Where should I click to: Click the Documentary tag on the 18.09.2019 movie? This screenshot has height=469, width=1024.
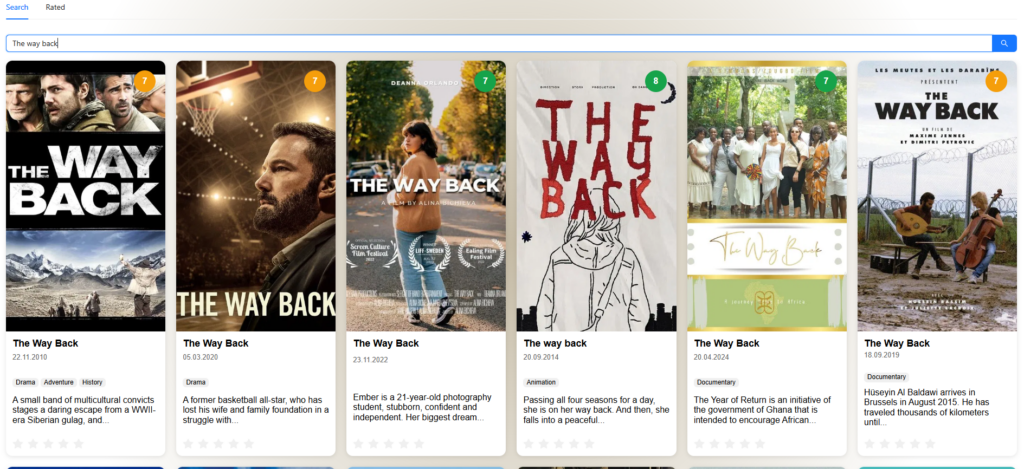[x=887, y=377]
